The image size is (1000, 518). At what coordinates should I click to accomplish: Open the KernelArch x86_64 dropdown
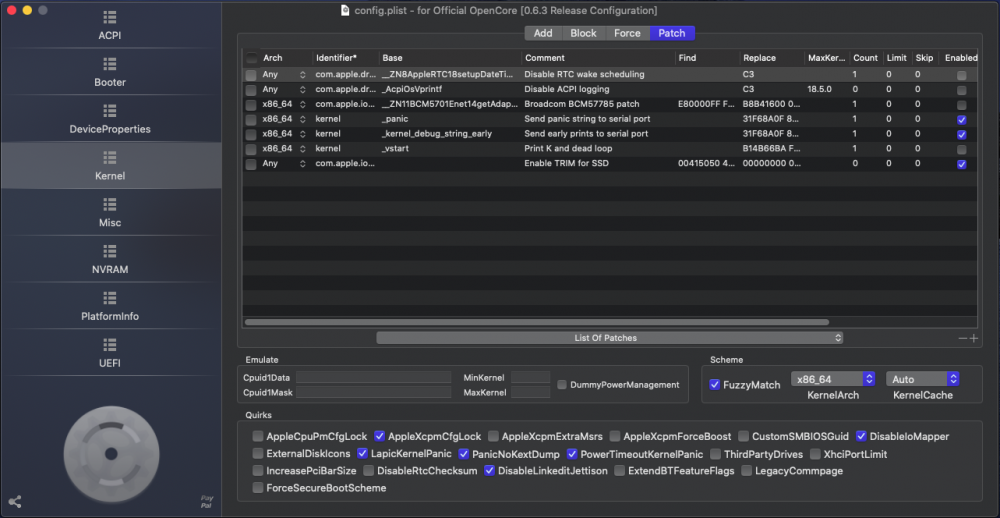(x=833, y=379)
